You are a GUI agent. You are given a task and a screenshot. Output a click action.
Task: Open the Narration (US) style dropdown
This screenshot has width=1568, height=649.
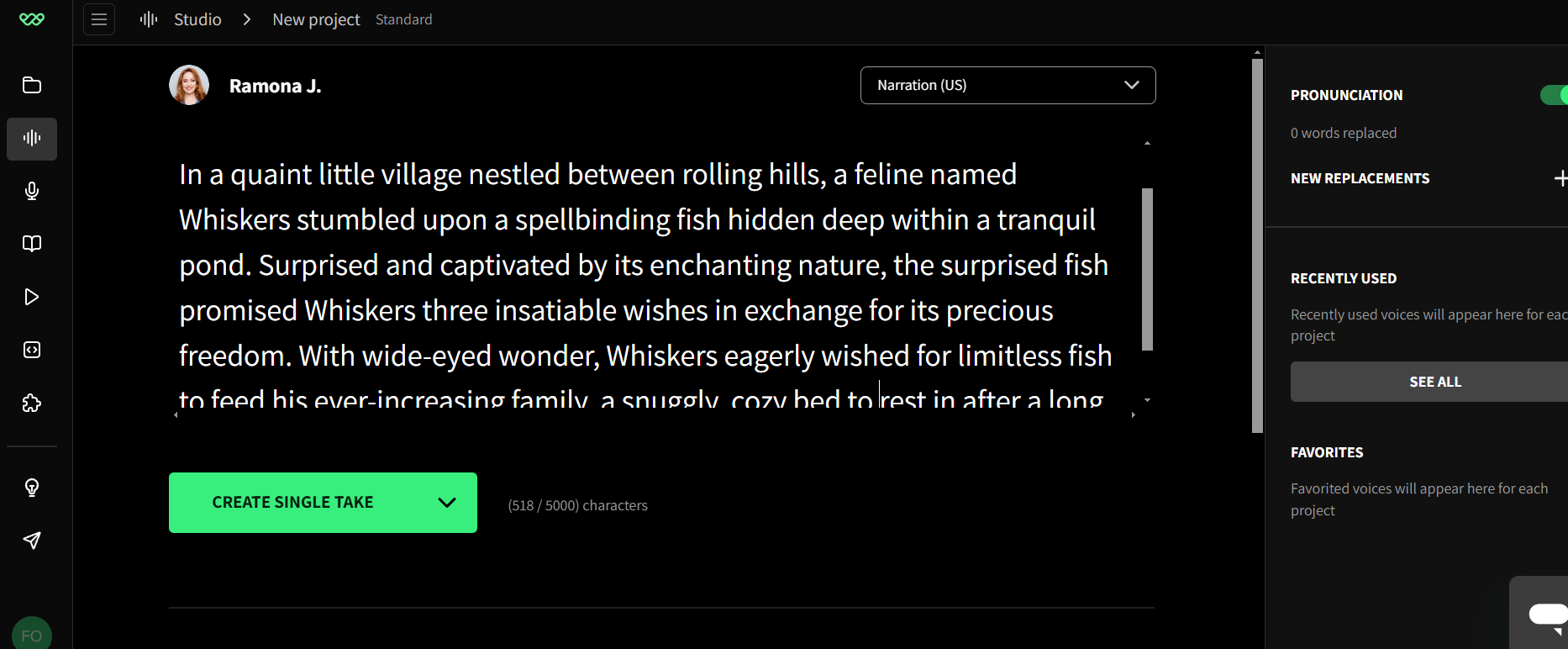(x=1008, y=86)
